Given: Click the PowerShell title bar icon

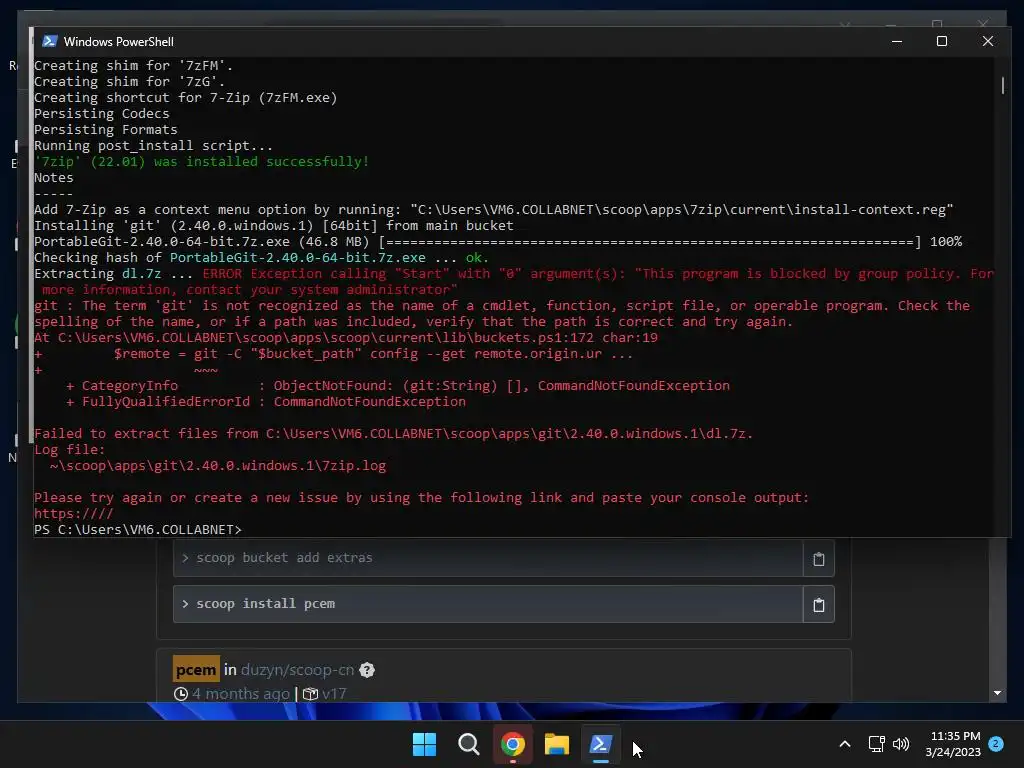Looking at the screenshot, I should 50,41.
